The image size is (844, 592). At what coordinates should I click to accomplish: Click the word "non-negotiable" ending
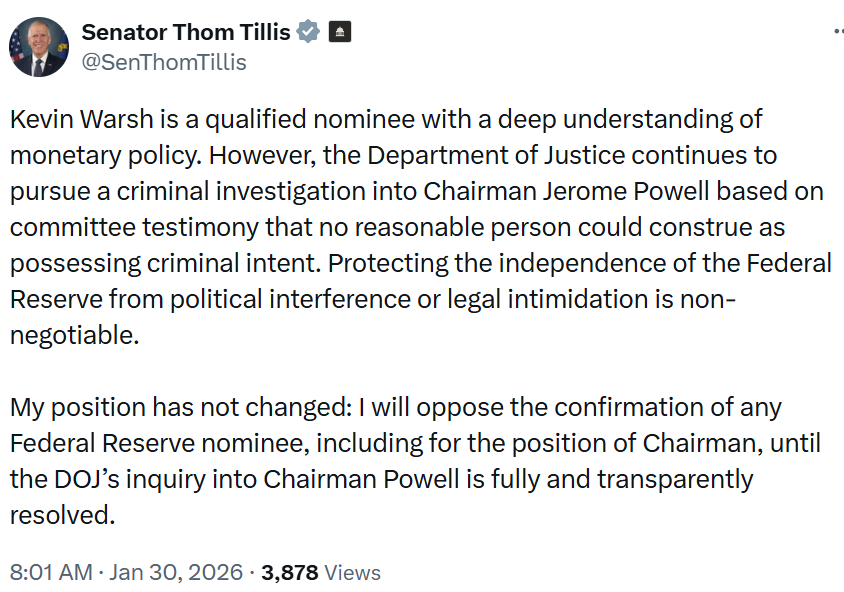tap(74, 336)
